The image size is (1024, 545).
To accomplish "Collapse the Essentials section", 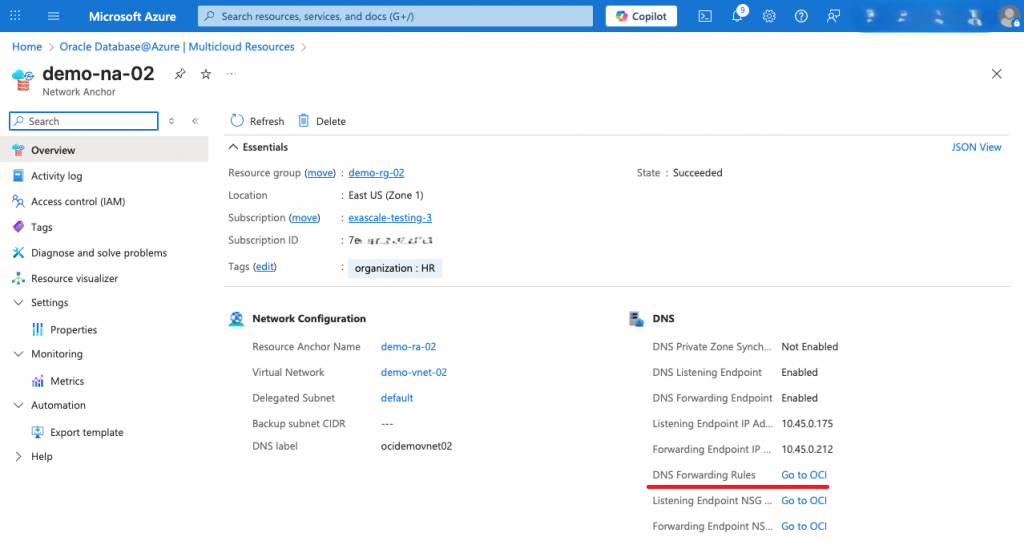I will (x=235, y=147).
